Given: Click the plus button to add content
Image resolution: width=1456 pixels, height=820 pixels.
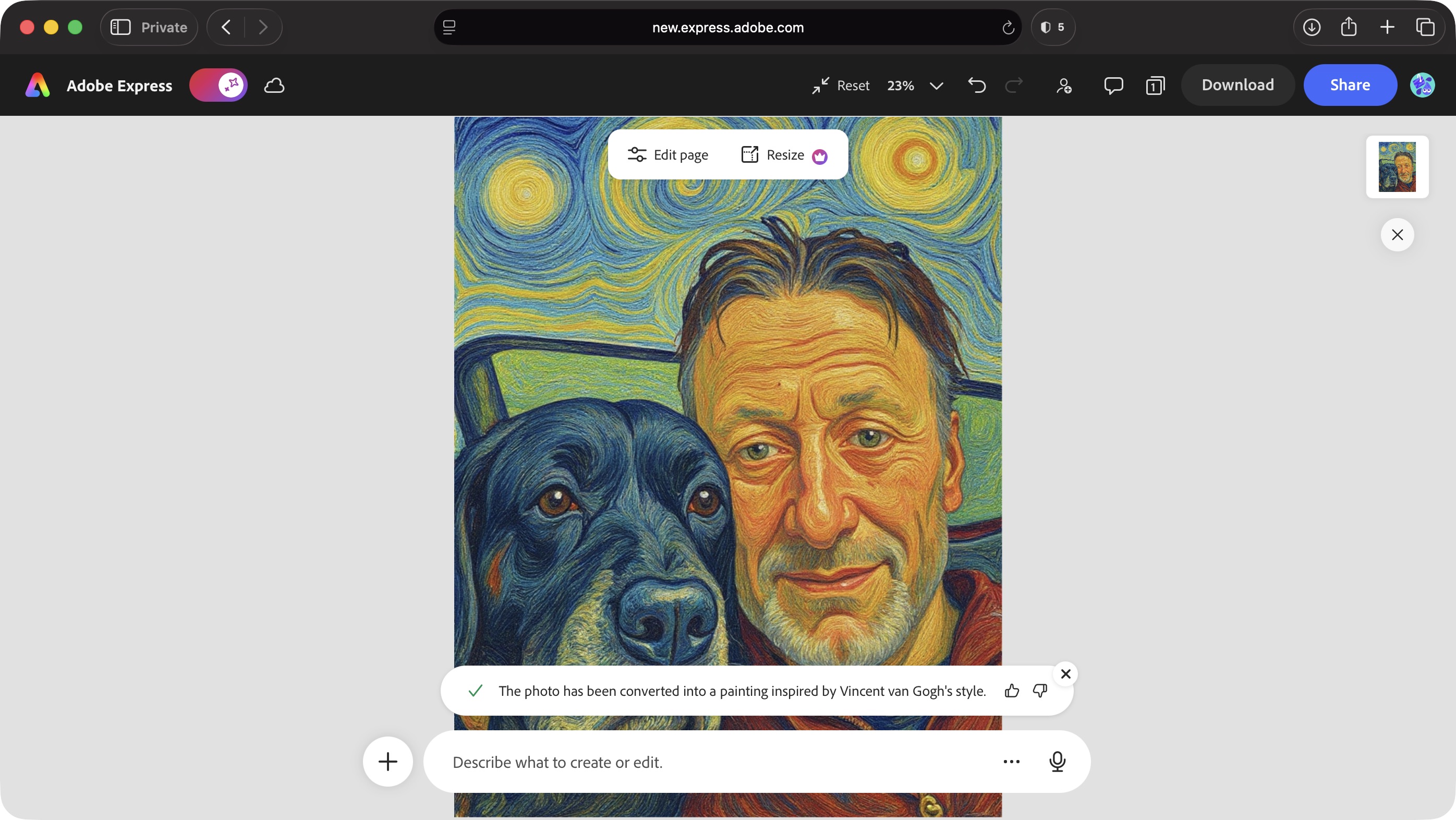Looking at the screenshot, I should pyautogui.click(x=388, y=761).
